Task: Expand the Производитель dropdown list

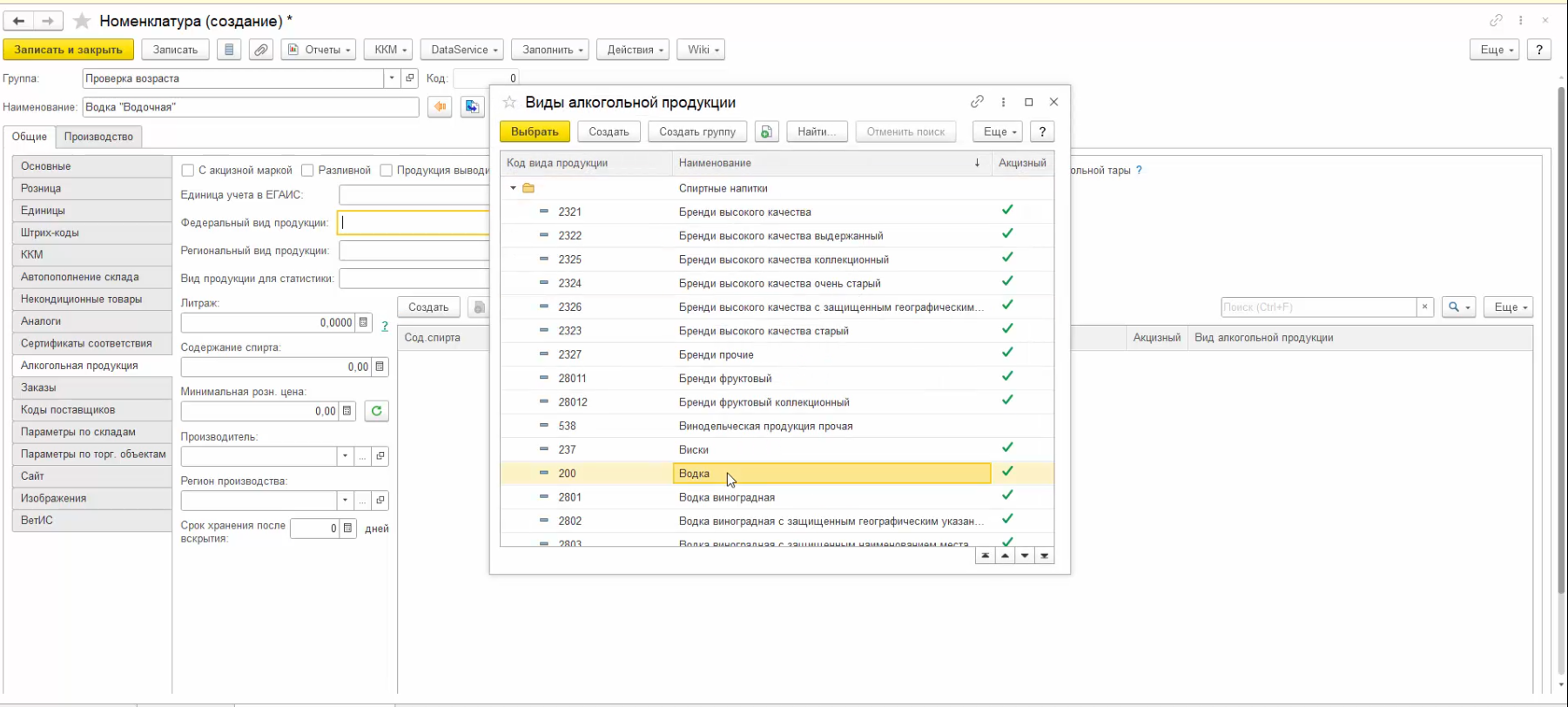Action: point(345,456)
